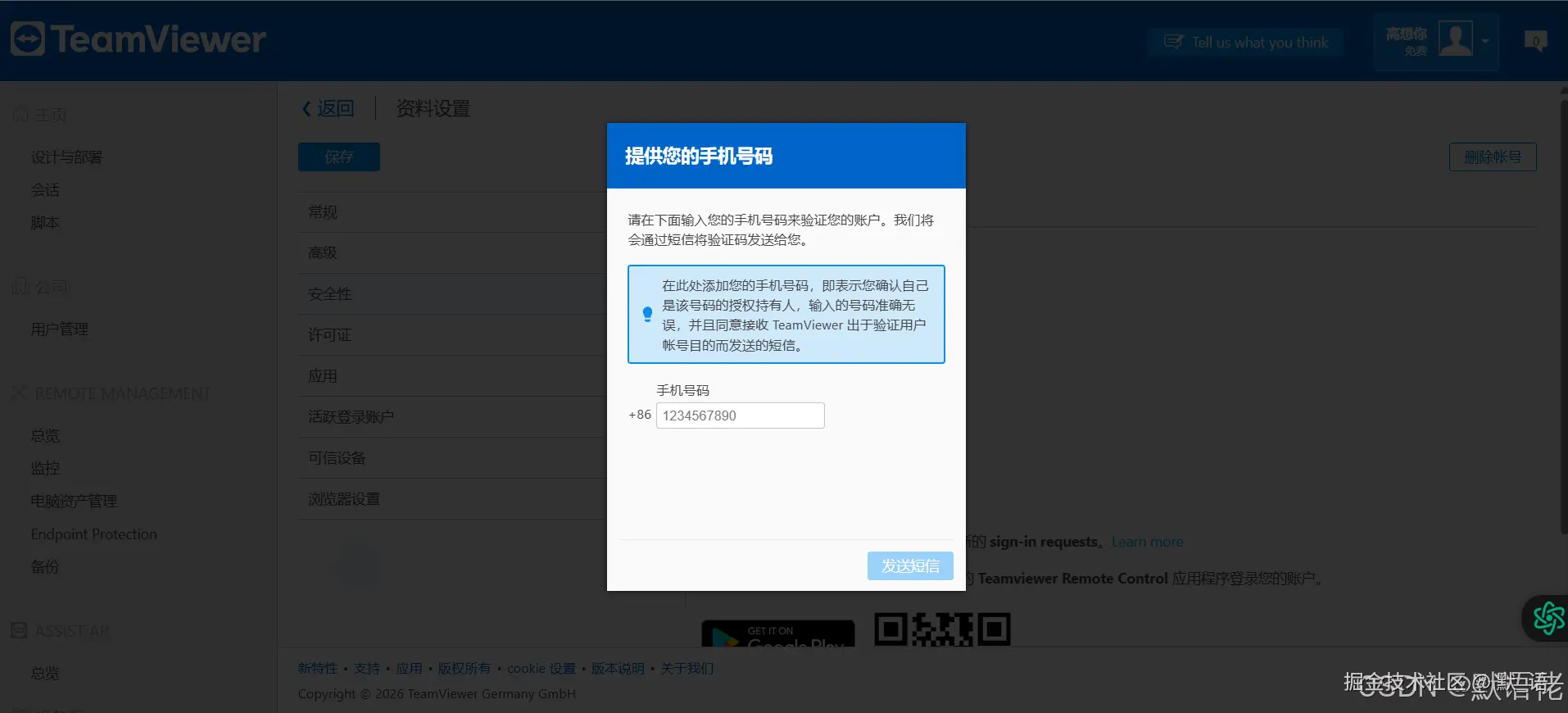Open the 支持 footer link
1568x713 pixels.
coord(366,669)
